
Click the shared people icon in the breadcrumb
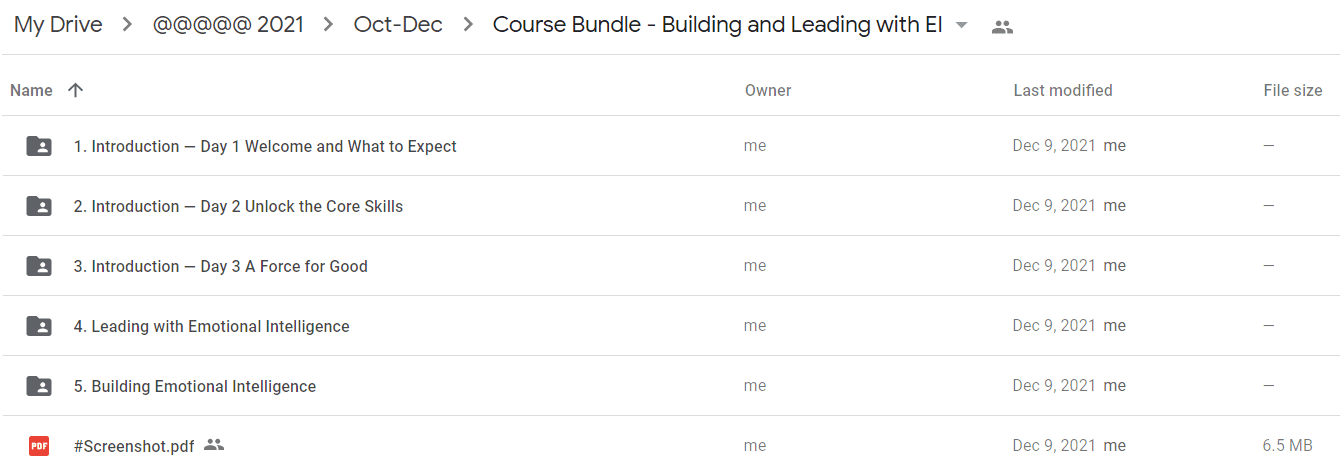[1002, 27]
